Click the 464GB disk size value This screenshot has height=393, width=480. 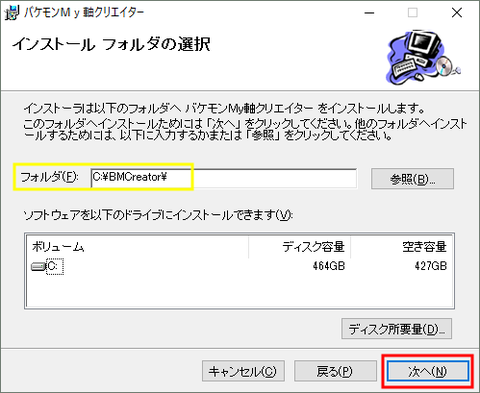point(329,266)
